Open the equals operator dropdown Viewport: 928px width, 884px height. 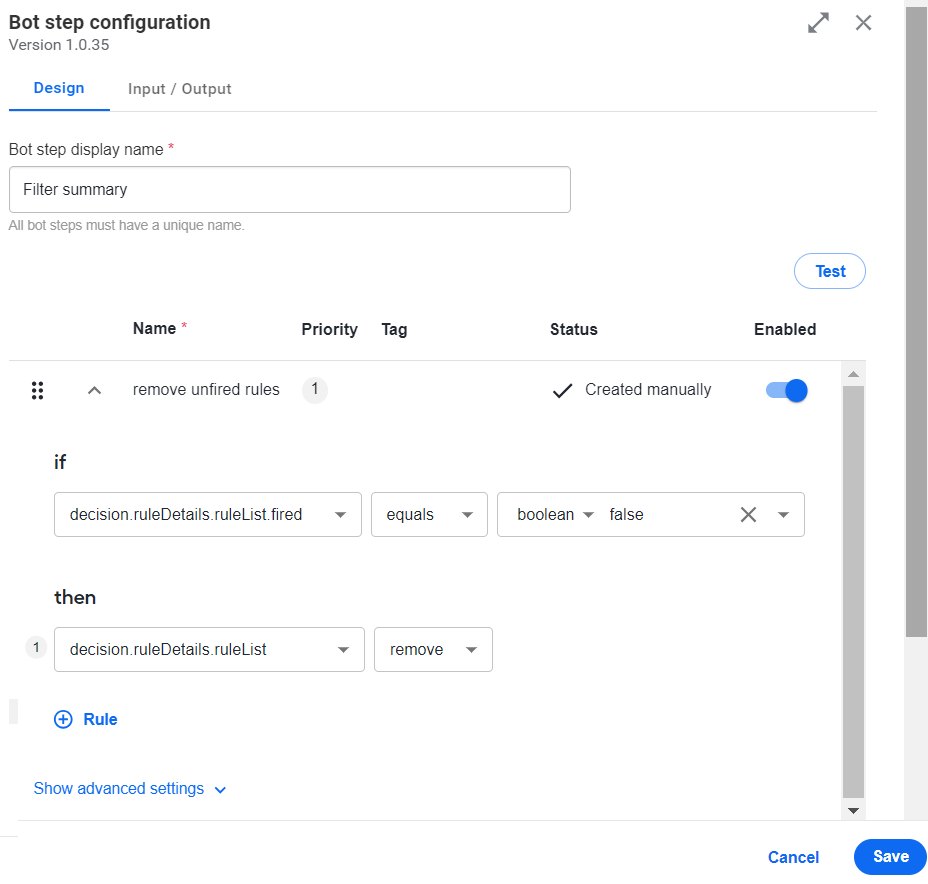pyautogui.click(x=429, y=515)
